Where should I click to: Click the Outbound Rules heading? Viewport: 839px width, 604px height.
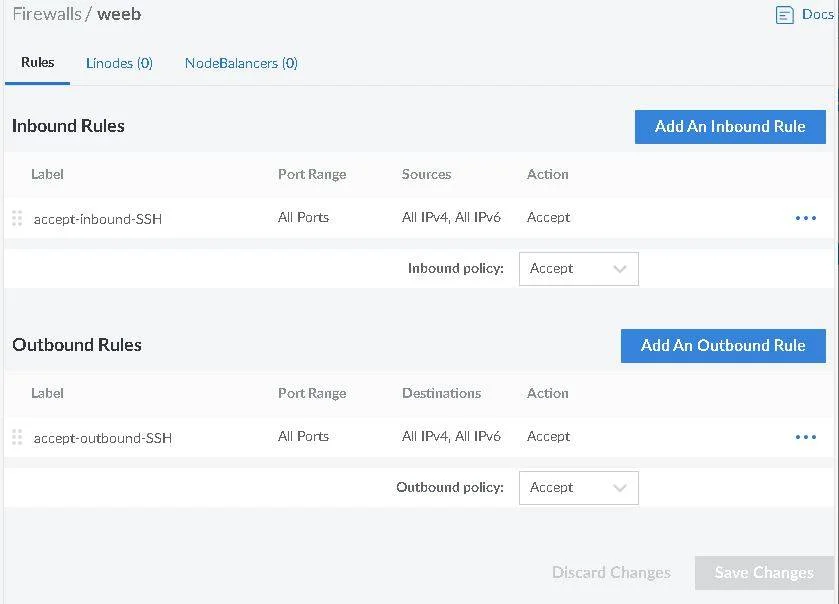point(77,345)
